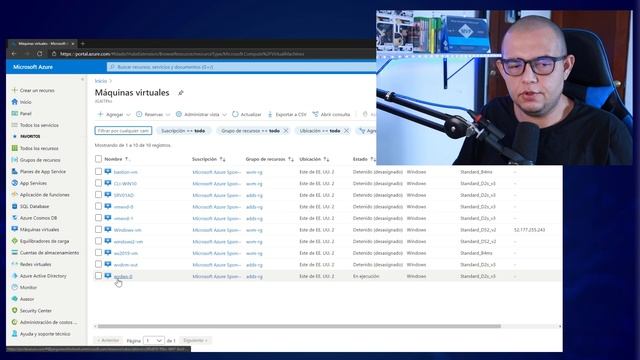Open Ayuda y soporte técnico
This screenshot has height=360, width=640.
point(45,334)
